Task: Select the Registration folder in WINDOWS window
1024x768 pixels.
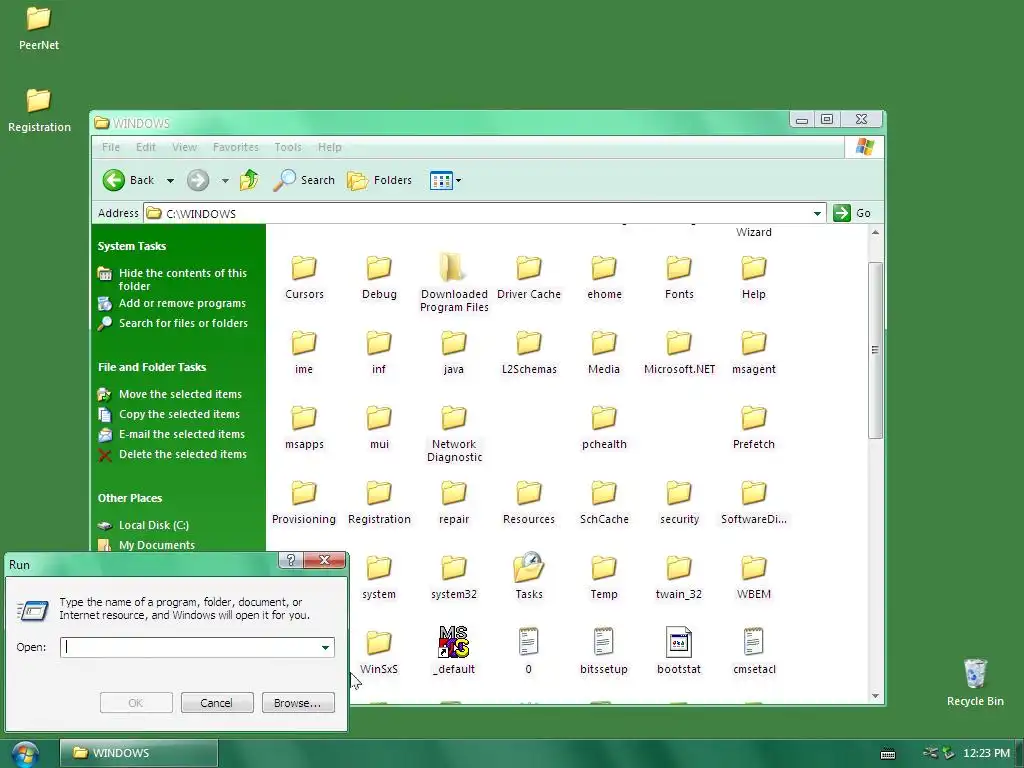Action: pos(379,503)
